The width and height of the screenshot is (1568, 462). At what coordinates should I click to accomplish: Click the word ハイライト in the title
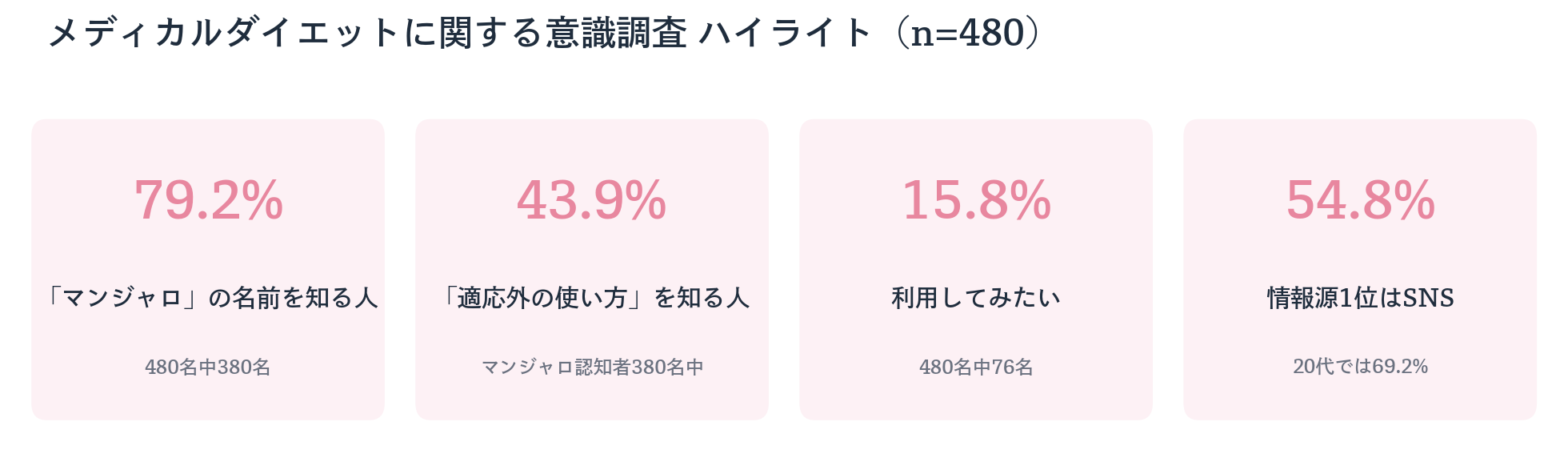[785, 34]
